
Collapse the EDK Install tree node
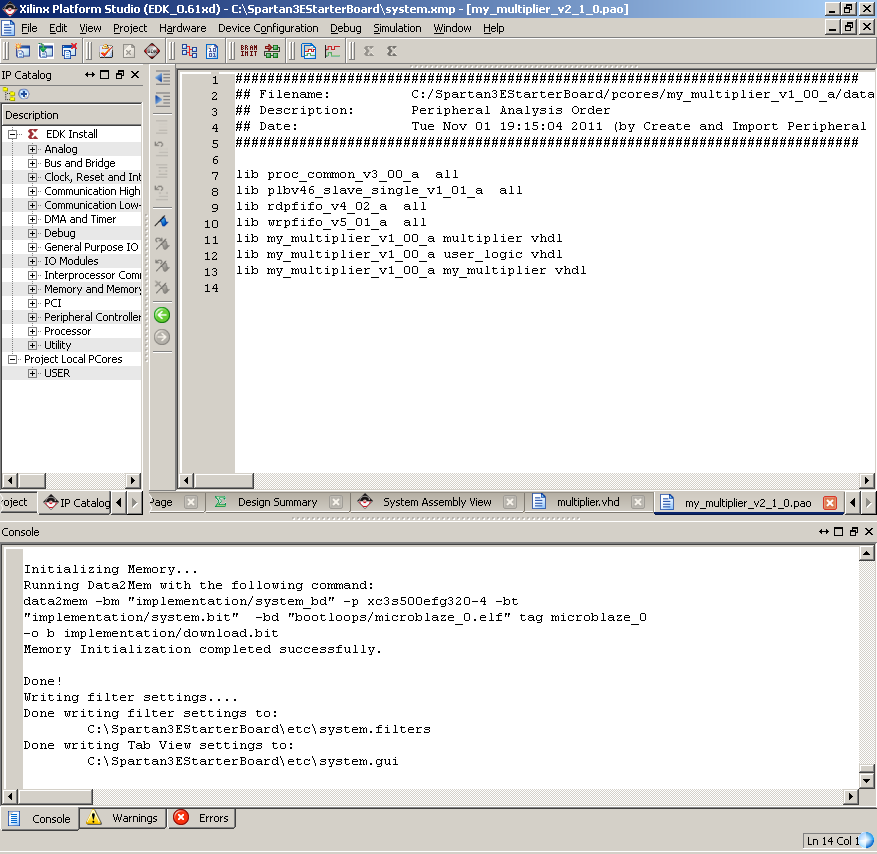point(12,134)
